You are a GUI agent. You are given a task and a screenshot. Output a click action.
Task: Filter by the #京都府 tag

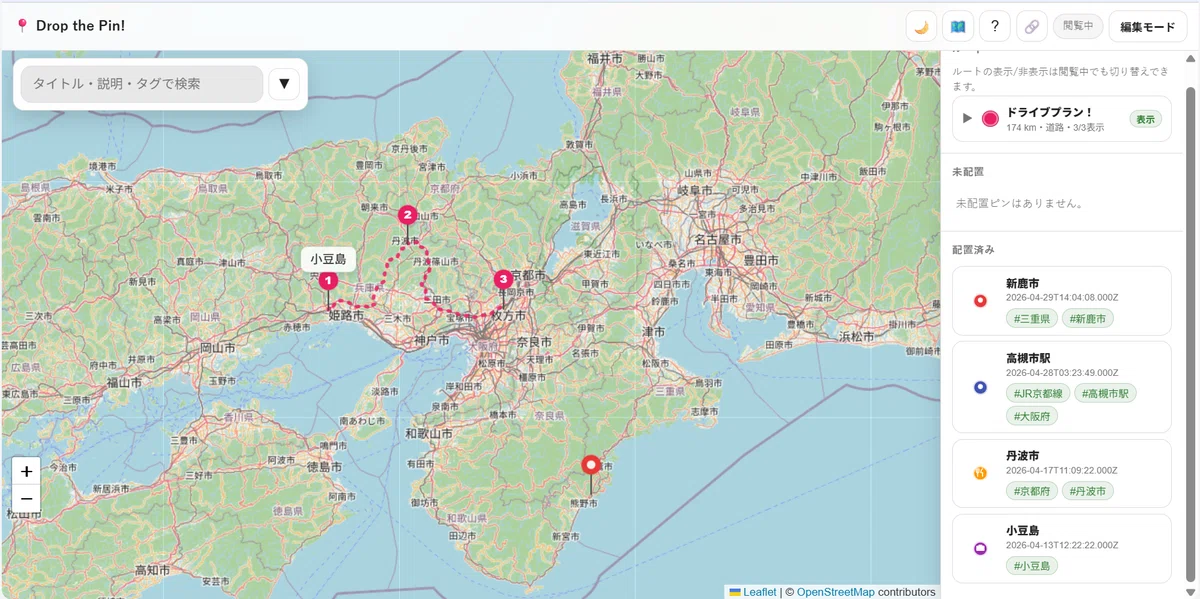point(1031,491)
